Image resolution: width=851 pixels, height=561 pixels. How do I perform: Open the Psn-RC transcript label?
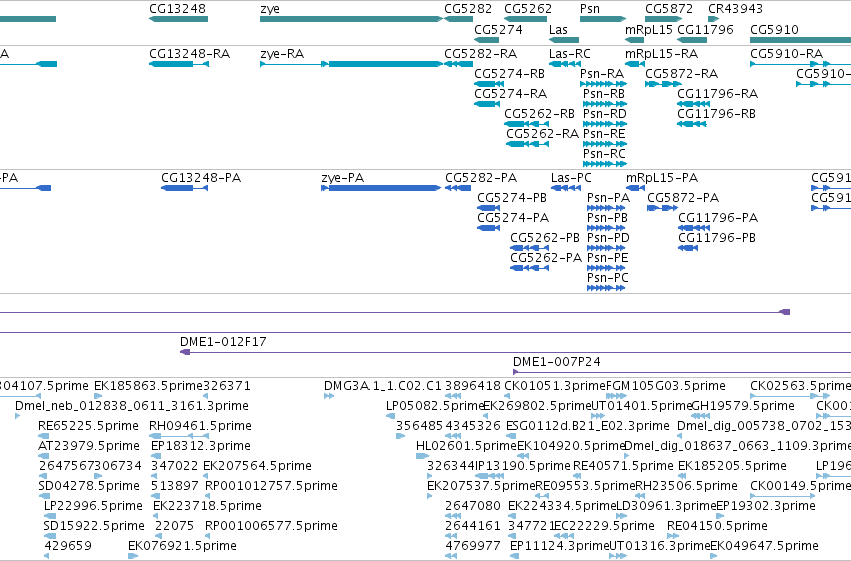(x=604, y=154)
